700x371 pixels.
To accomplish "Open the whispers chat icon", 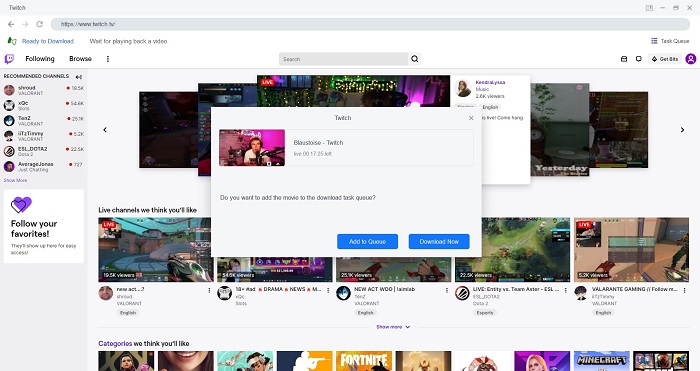I will point(638,59).
